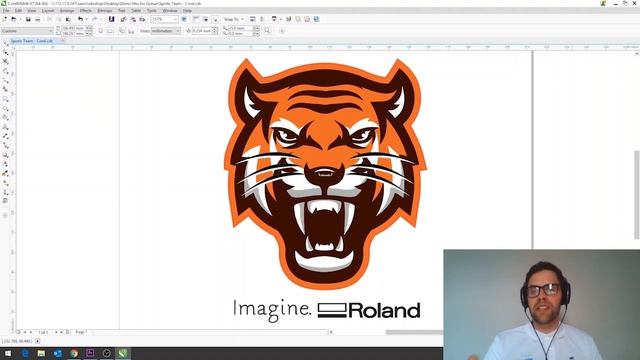Select the Page 1 tab

[x=81, y=332]
